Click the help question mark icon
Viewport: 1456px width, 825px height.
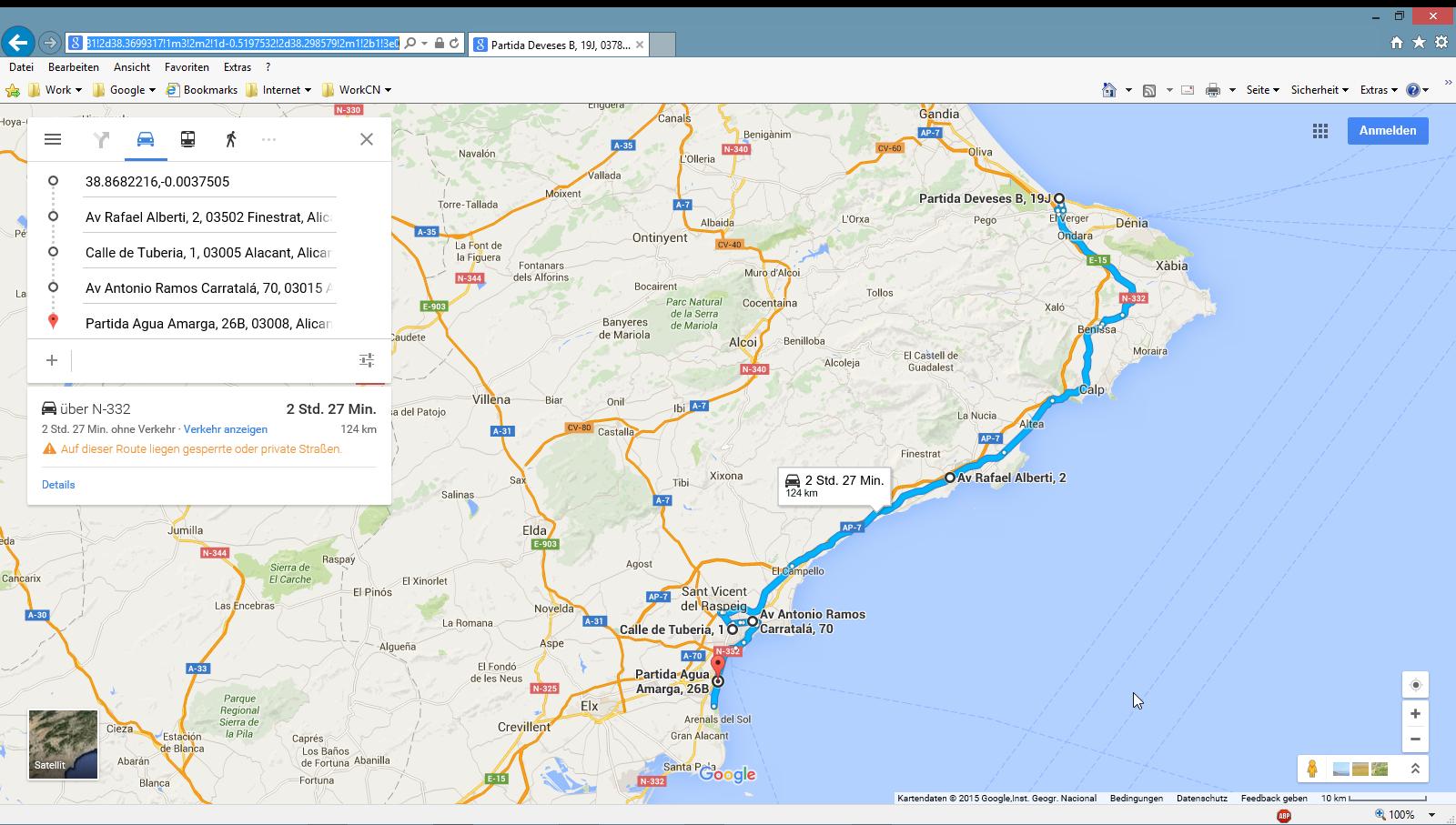point(1413,90)
